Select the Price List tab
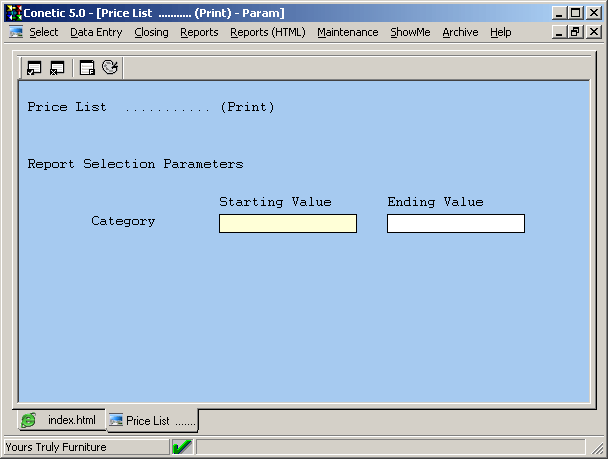 click(x=150, y=421)
